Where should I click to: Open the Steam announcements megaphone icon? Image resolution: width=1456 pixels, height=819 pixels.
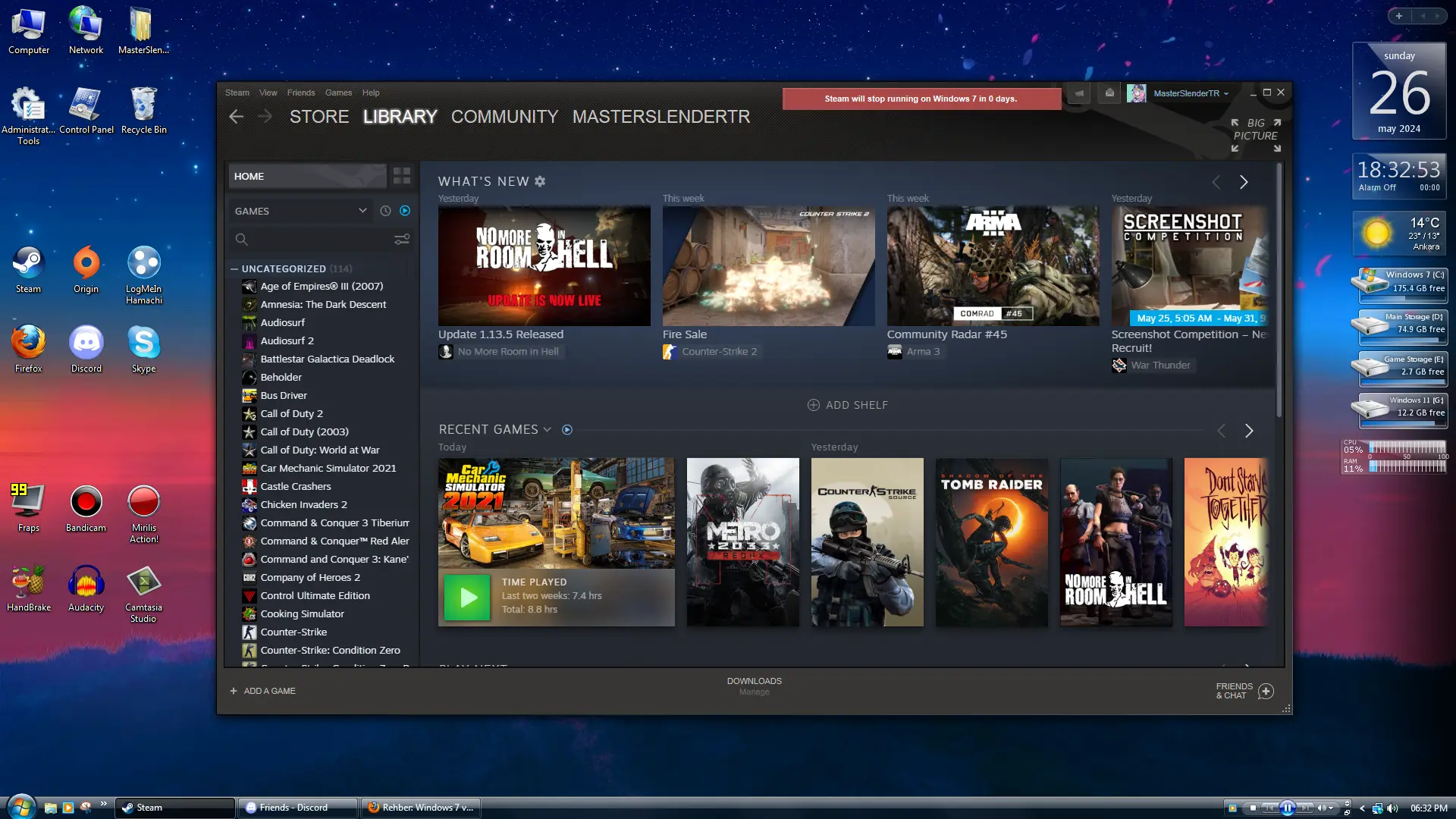pyautogui.click(x=1079, y=93)
